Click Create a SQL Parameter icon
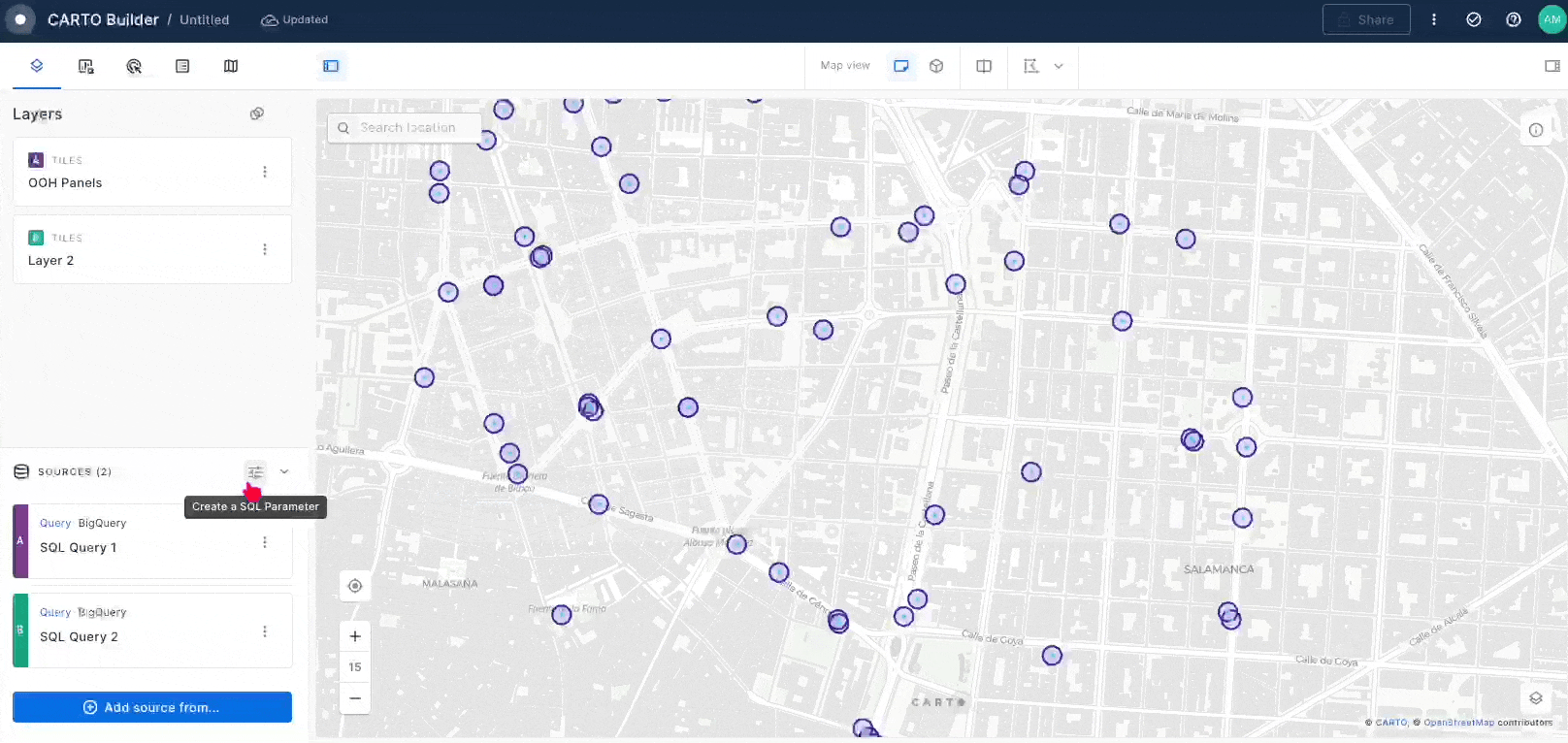 click(255, 472)
